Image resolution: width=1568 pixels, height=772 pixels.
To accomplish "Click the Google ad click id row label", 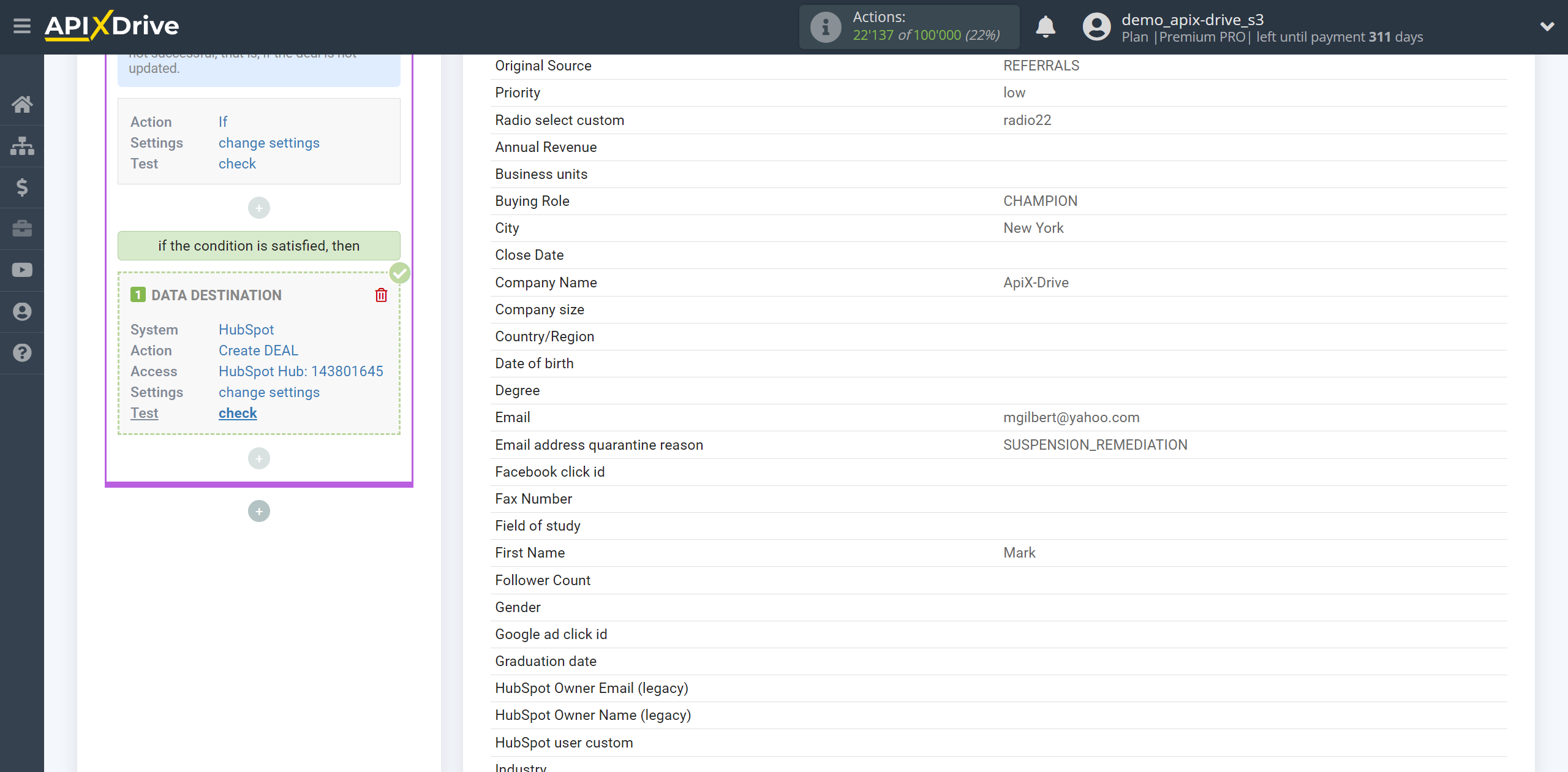I will pyautogui.click(x=551, y=634).
